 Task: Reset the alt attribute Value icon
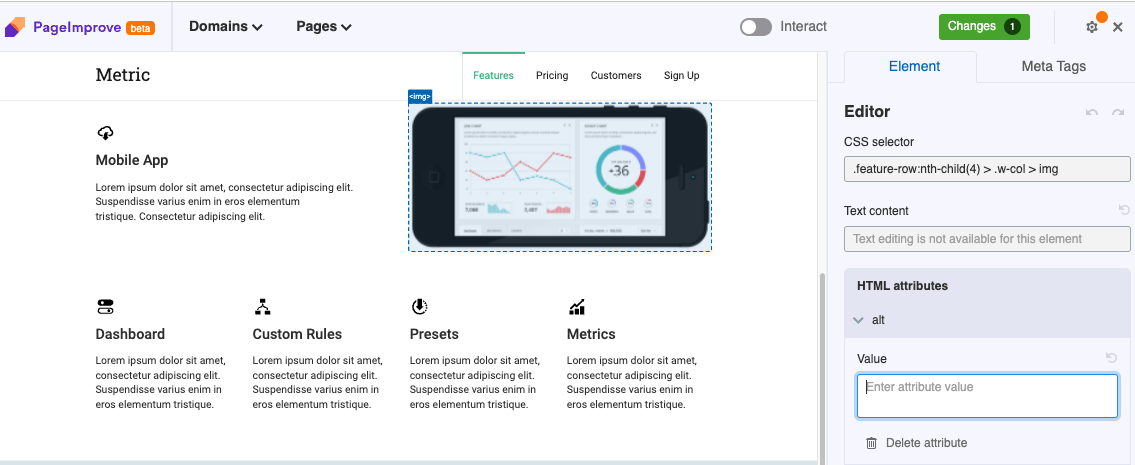click(x=1111, y=358)
